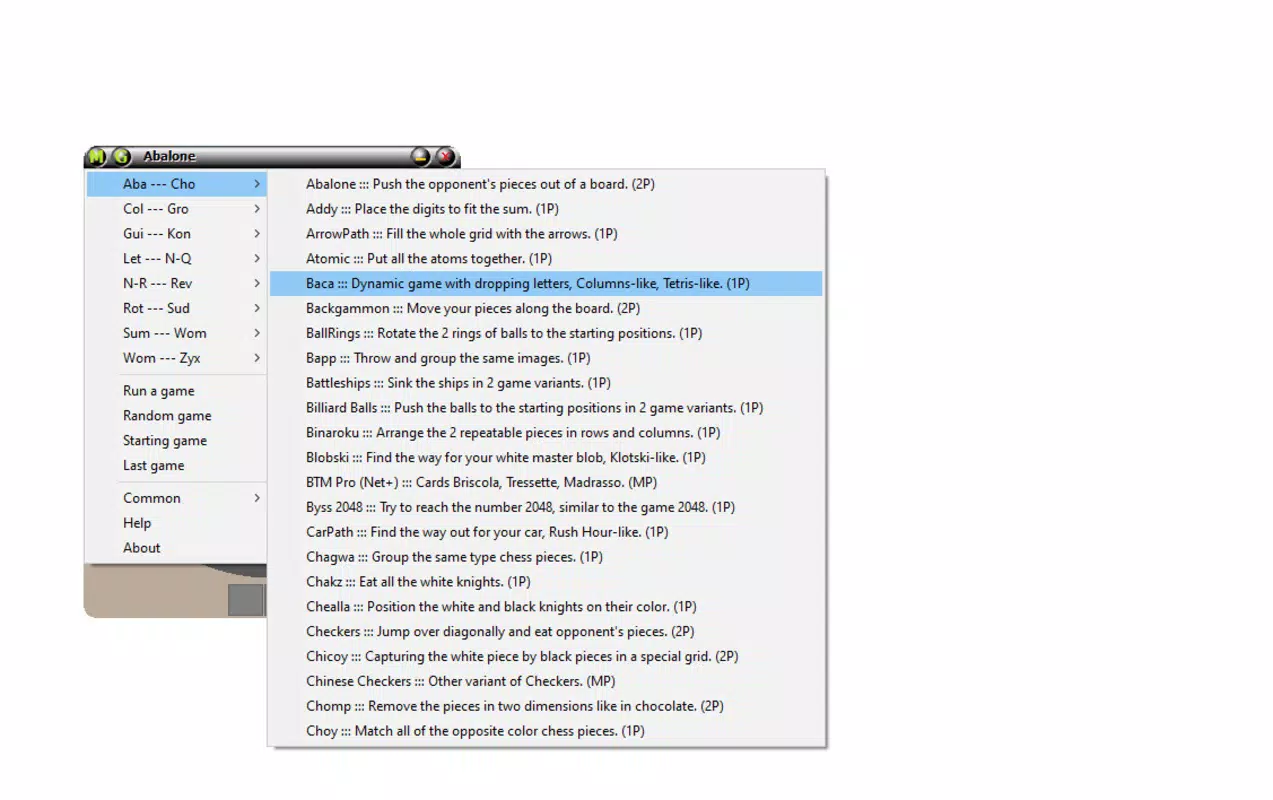Pick the Billiard Balls game entry
The image size is (1273, 800).
click(546, 408)
